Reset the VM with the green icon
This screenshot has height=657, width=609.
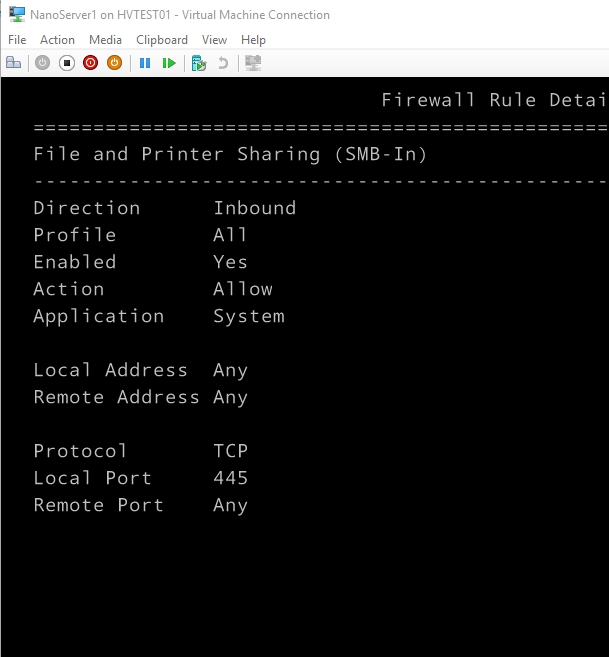(x=169, y=63)
